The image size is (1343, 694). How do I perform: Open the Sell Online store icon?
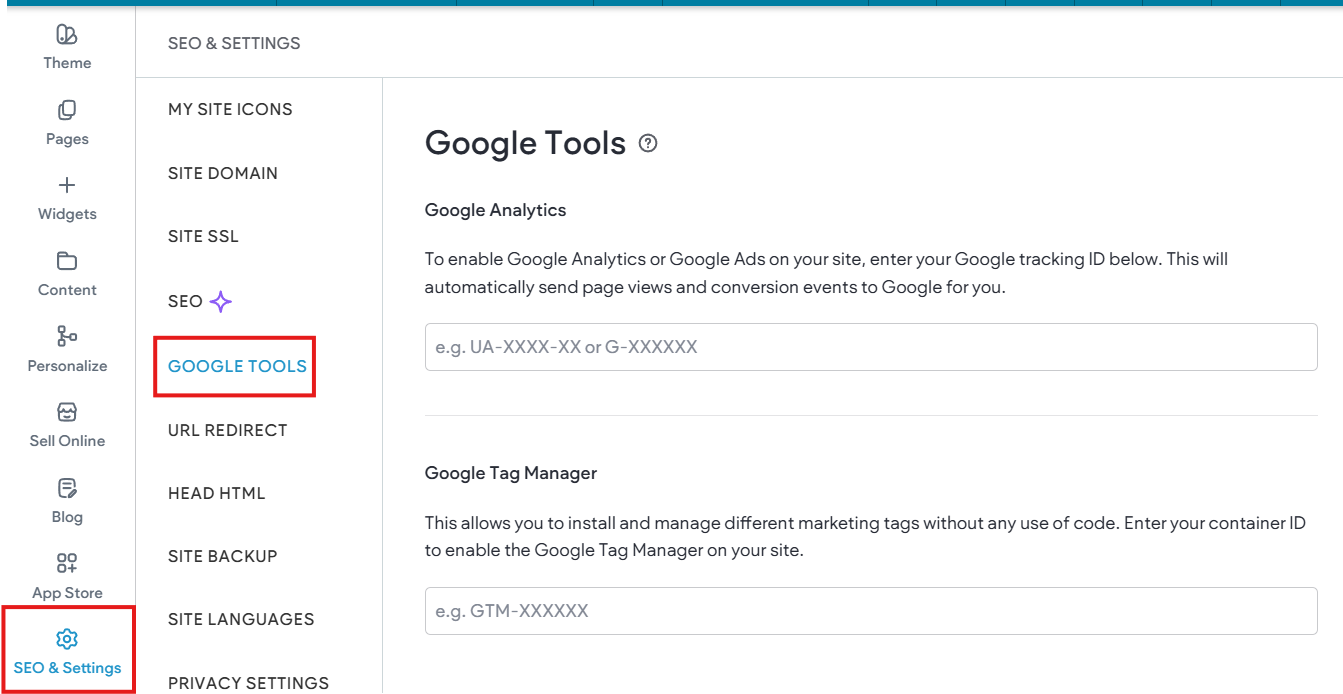67,412
